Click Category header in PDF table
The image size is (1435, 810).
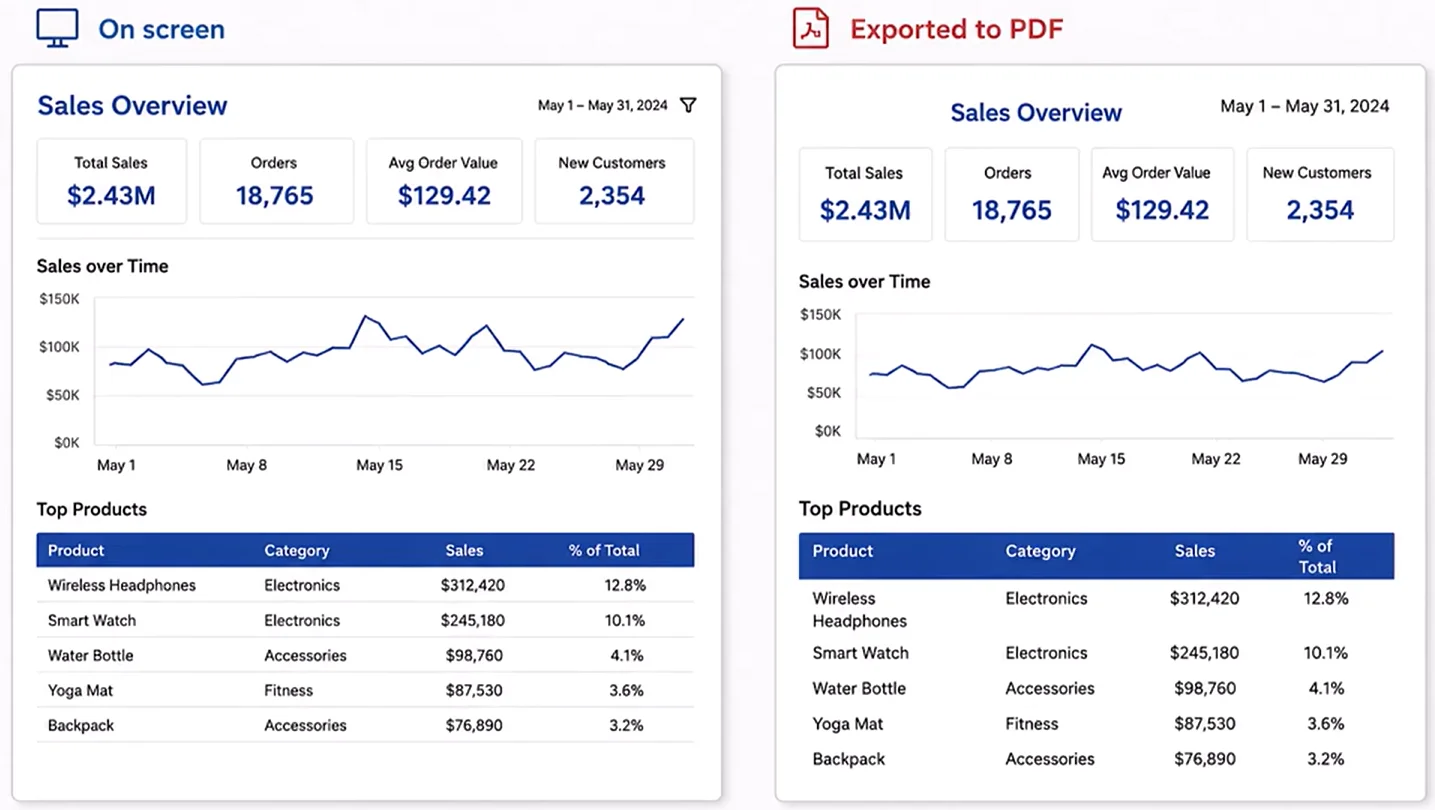tap(1041, 551)
